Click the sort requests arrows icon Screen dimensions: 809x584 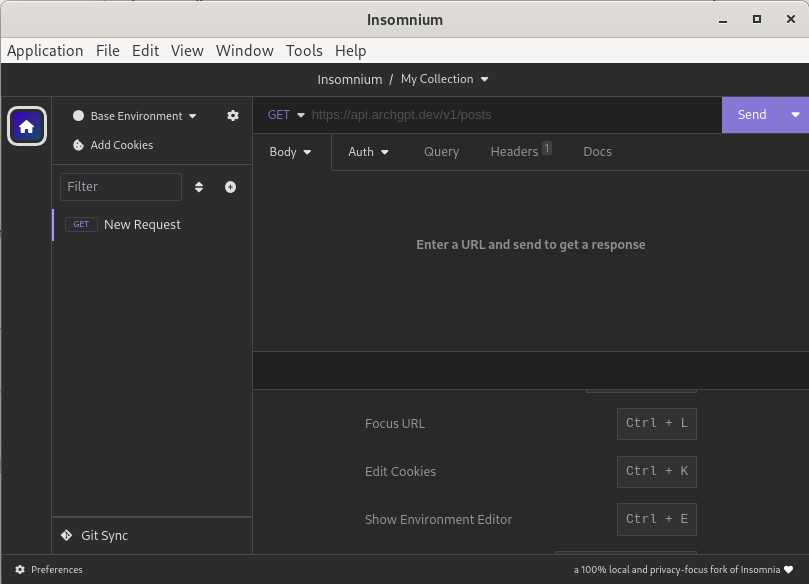click(x=199, y=187)
